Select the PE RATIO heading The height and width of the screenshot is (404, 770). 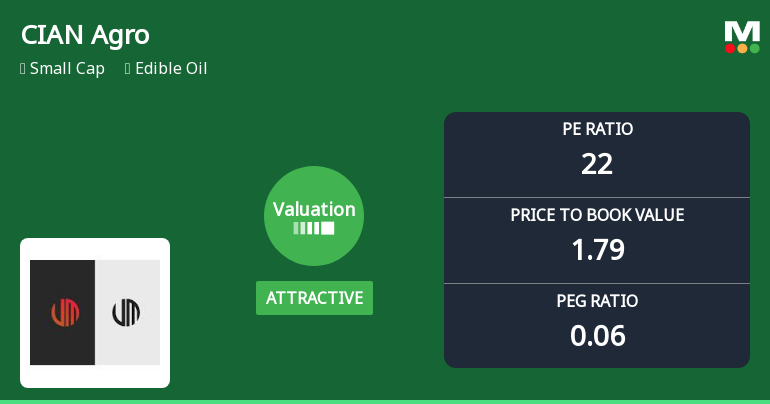(x=597, y=129)
